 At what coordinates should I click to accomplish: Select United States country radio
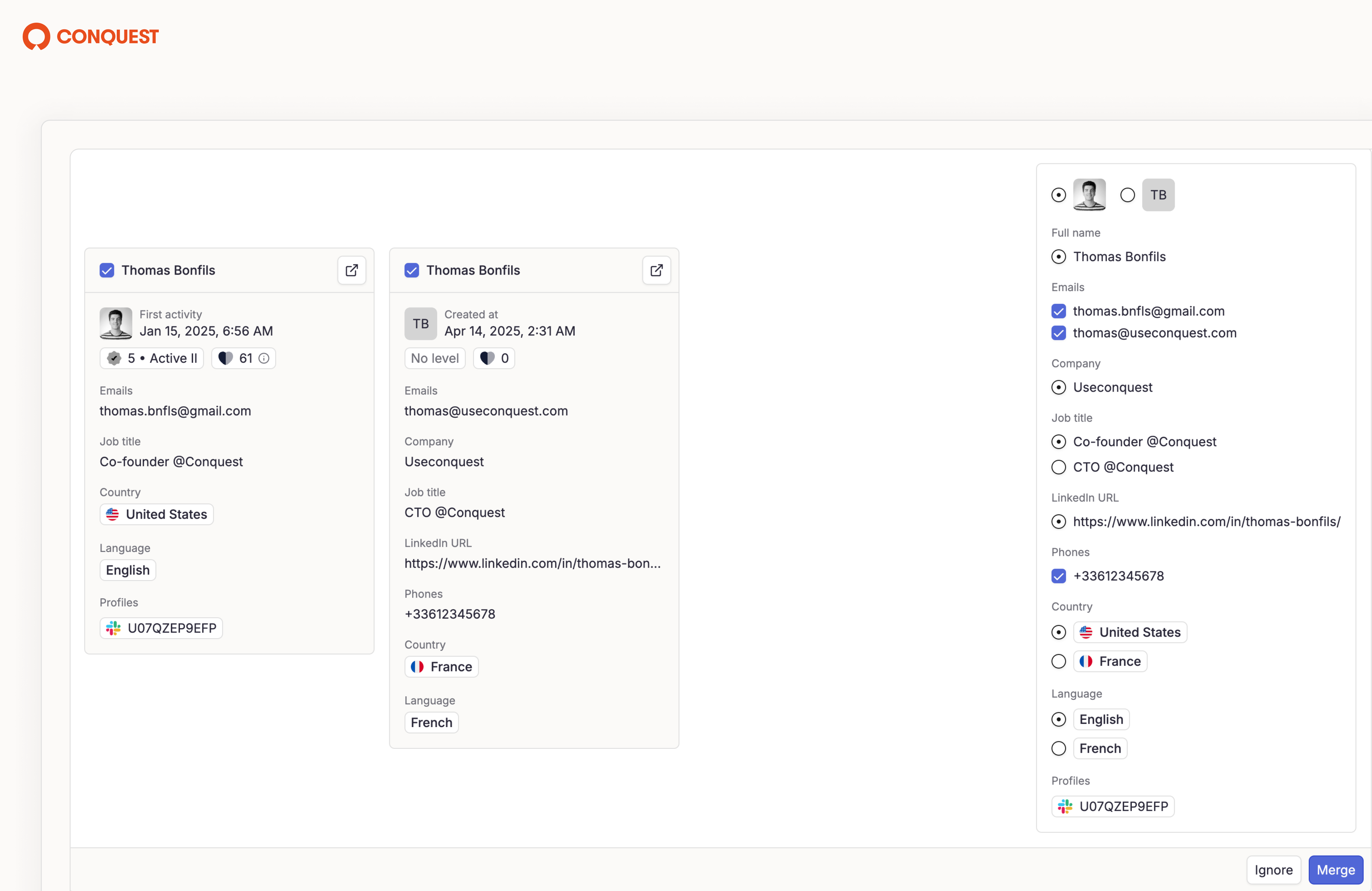pyautogui.click(x=1058, y=632)
